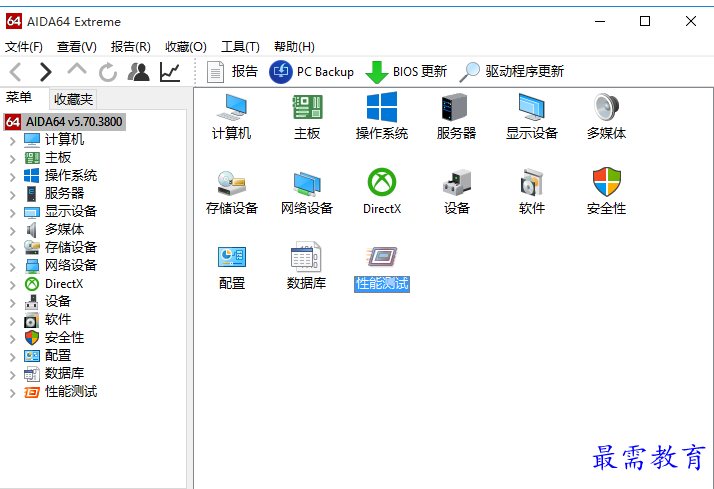Select 性能测试 in the left tree
The image size is (714, 489).
pyautogui.click(x=71, y=392)
